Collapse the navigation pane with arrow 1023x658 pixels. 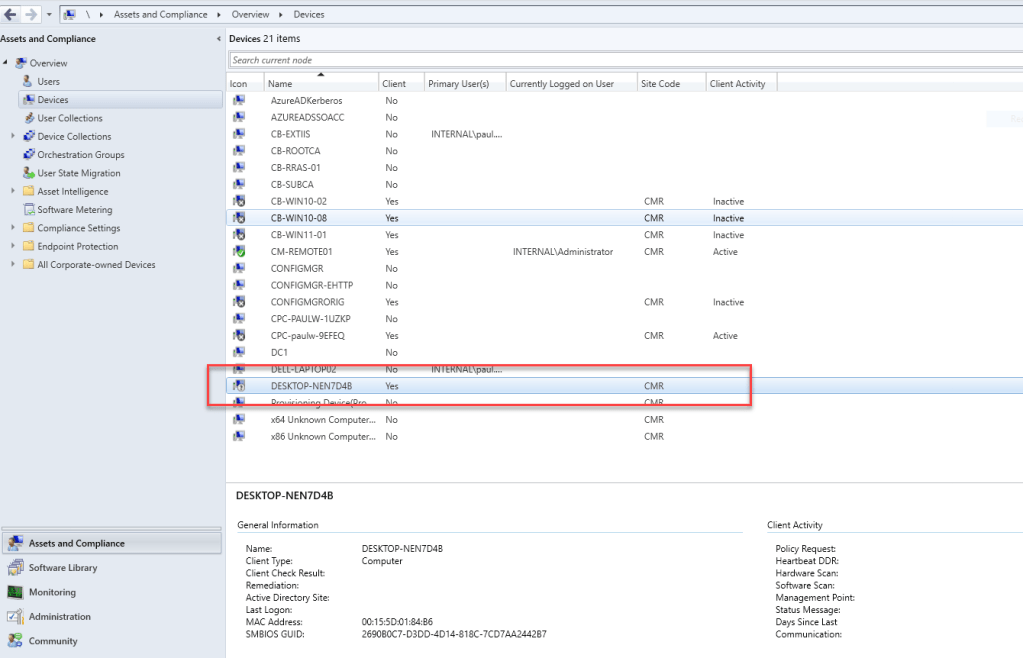tap(219, 39)
